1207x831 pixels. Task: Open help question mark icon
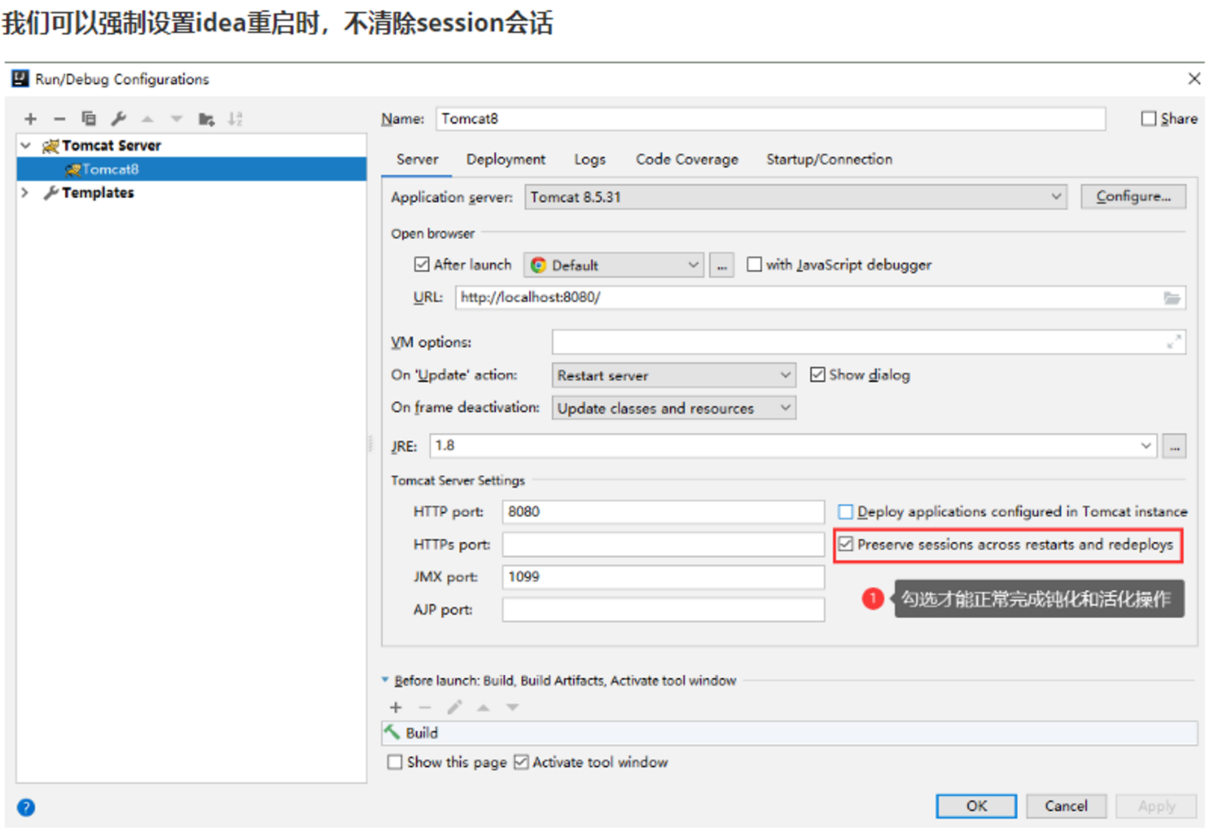26,808
